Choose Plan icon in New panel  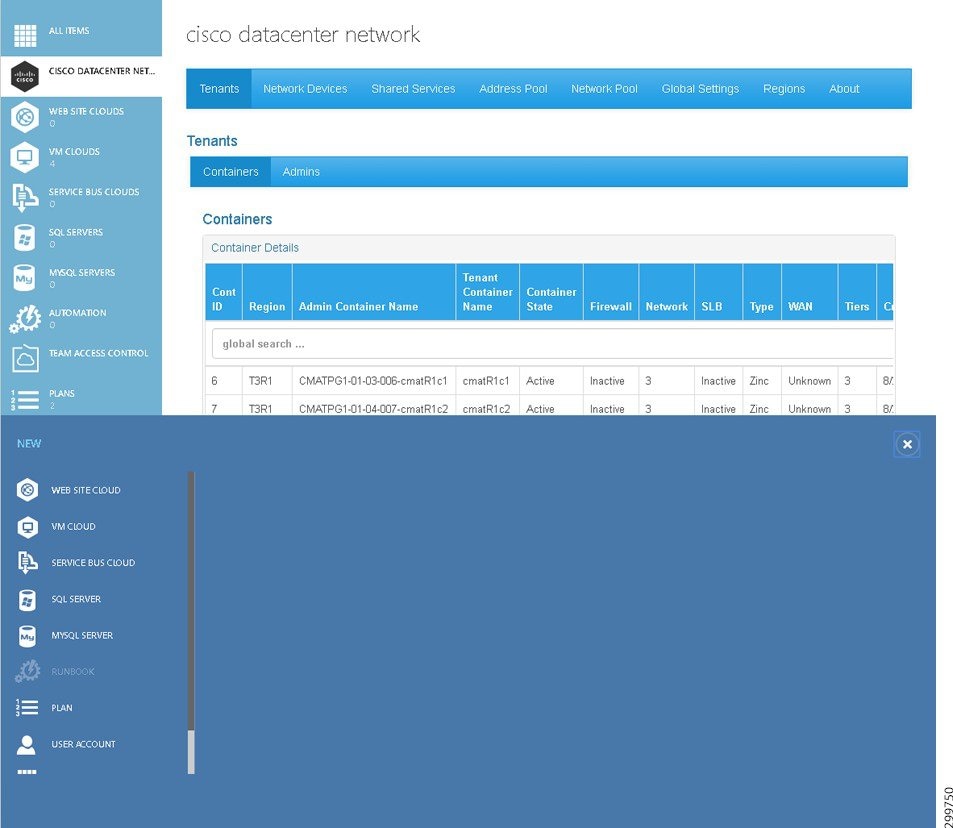click(27, 708)
